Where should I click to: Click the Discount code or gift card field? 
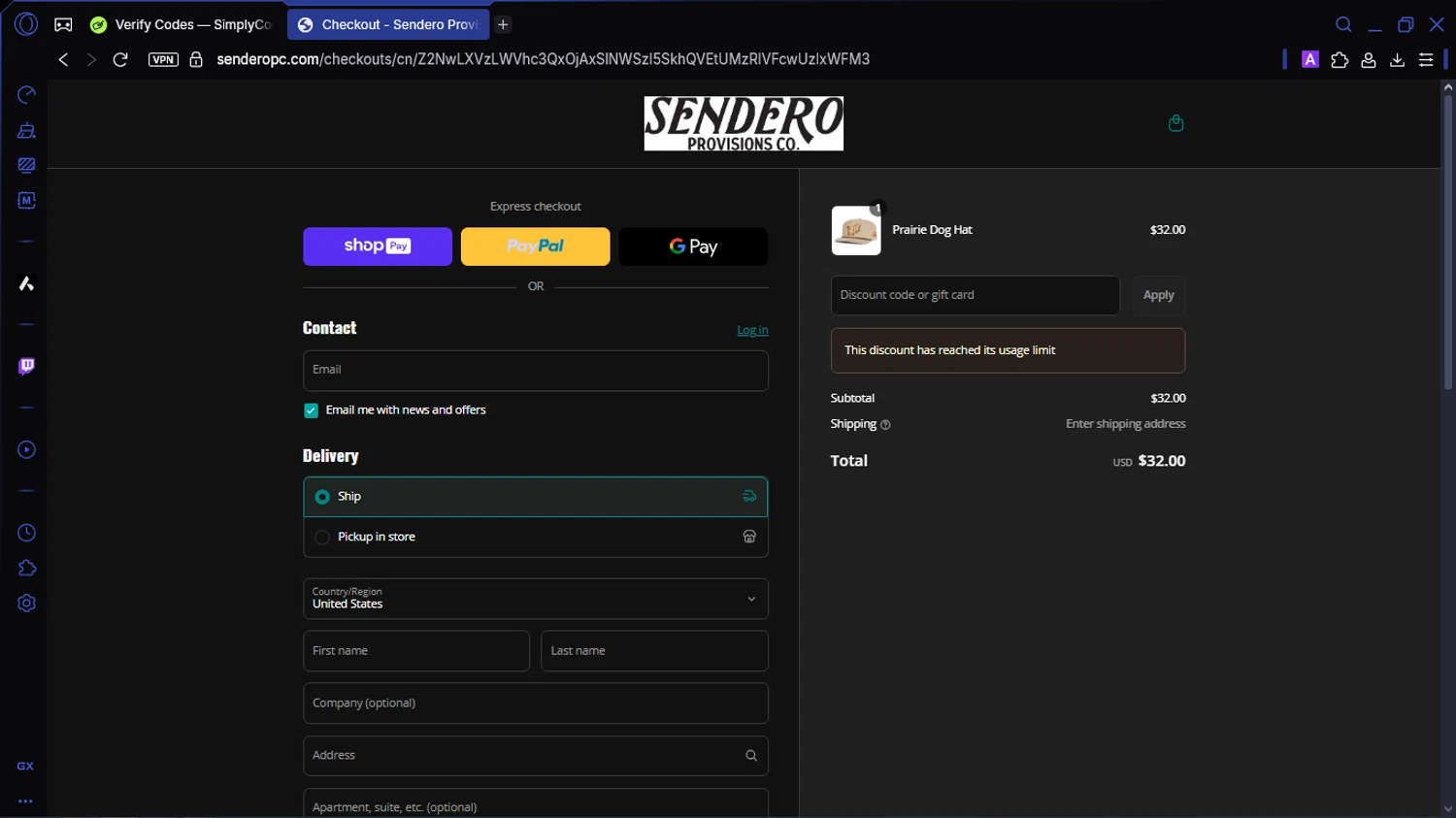click(x=976, y=295)
